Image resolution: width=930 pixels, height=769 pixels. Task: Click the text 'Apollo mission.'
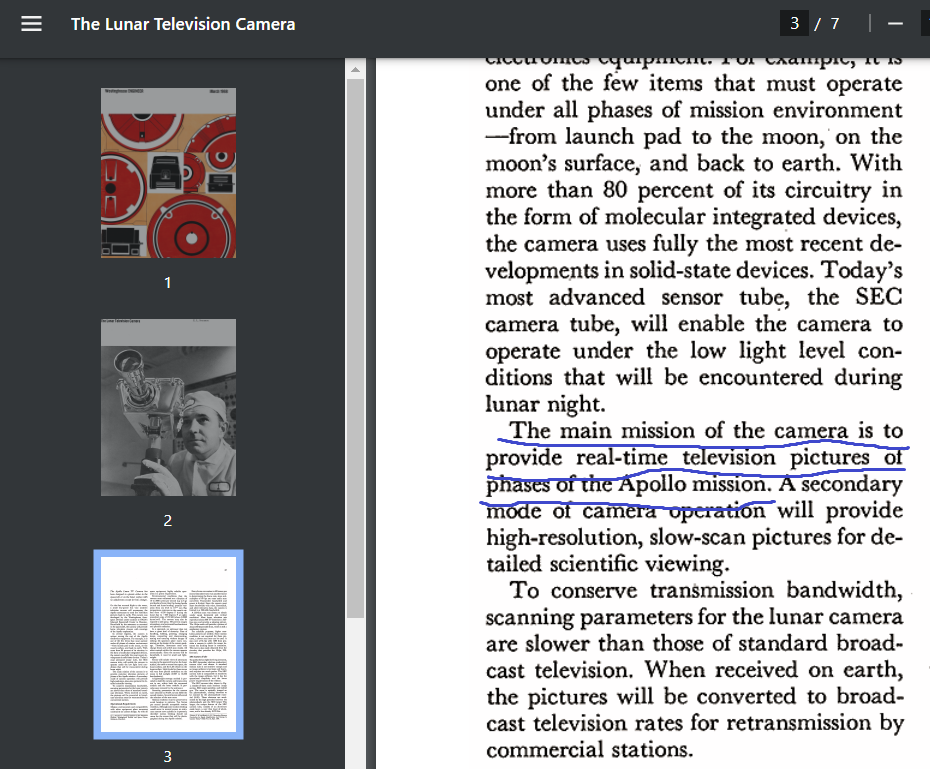point(695,484)
